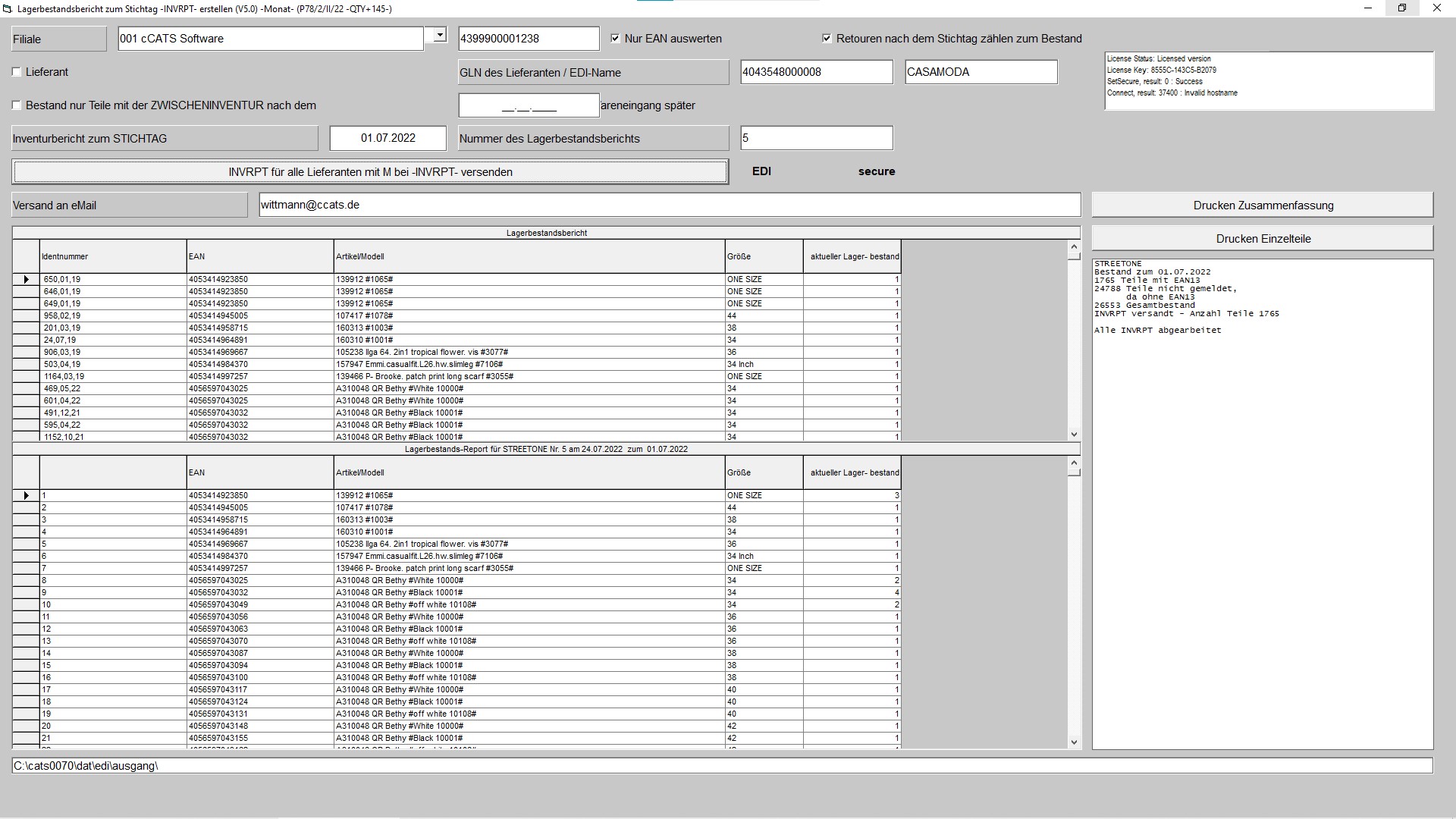The height and width of the screenshot is (819, 1456).
Task: Click the Identnummer column header
Action: point(113,257)
